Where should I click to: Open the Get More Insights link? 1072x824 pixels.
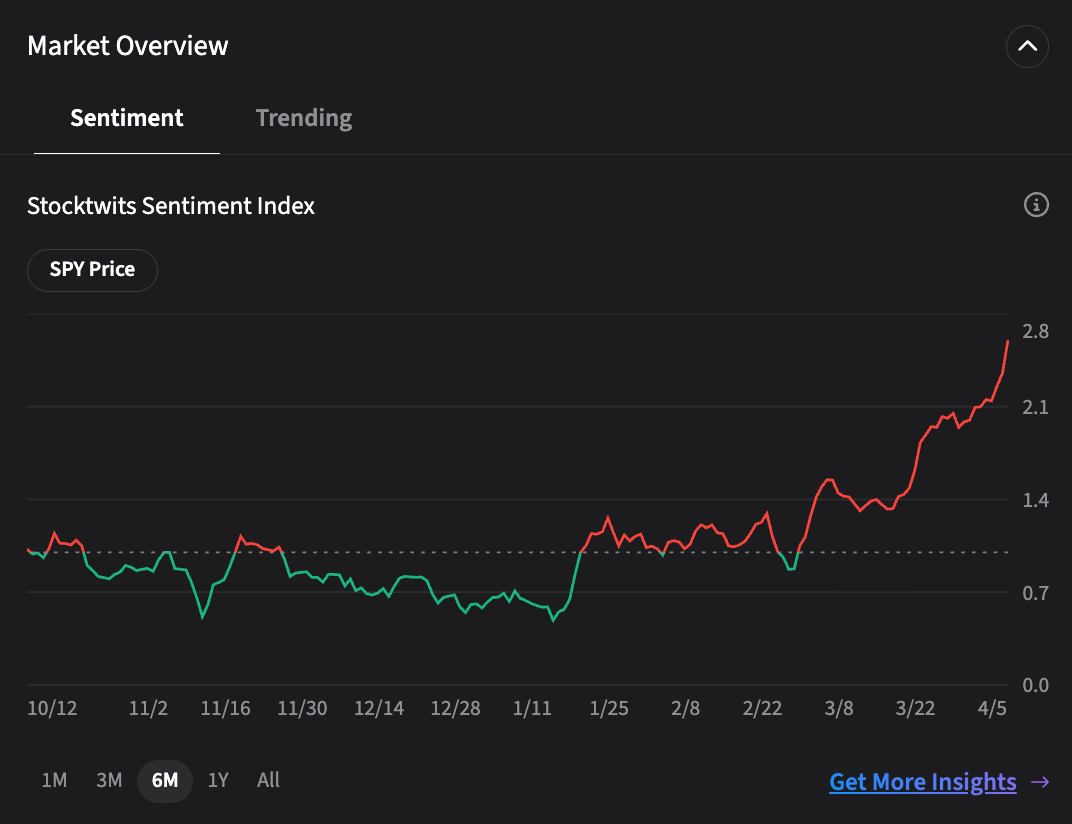pyautogui.click(x=922, y=782)
